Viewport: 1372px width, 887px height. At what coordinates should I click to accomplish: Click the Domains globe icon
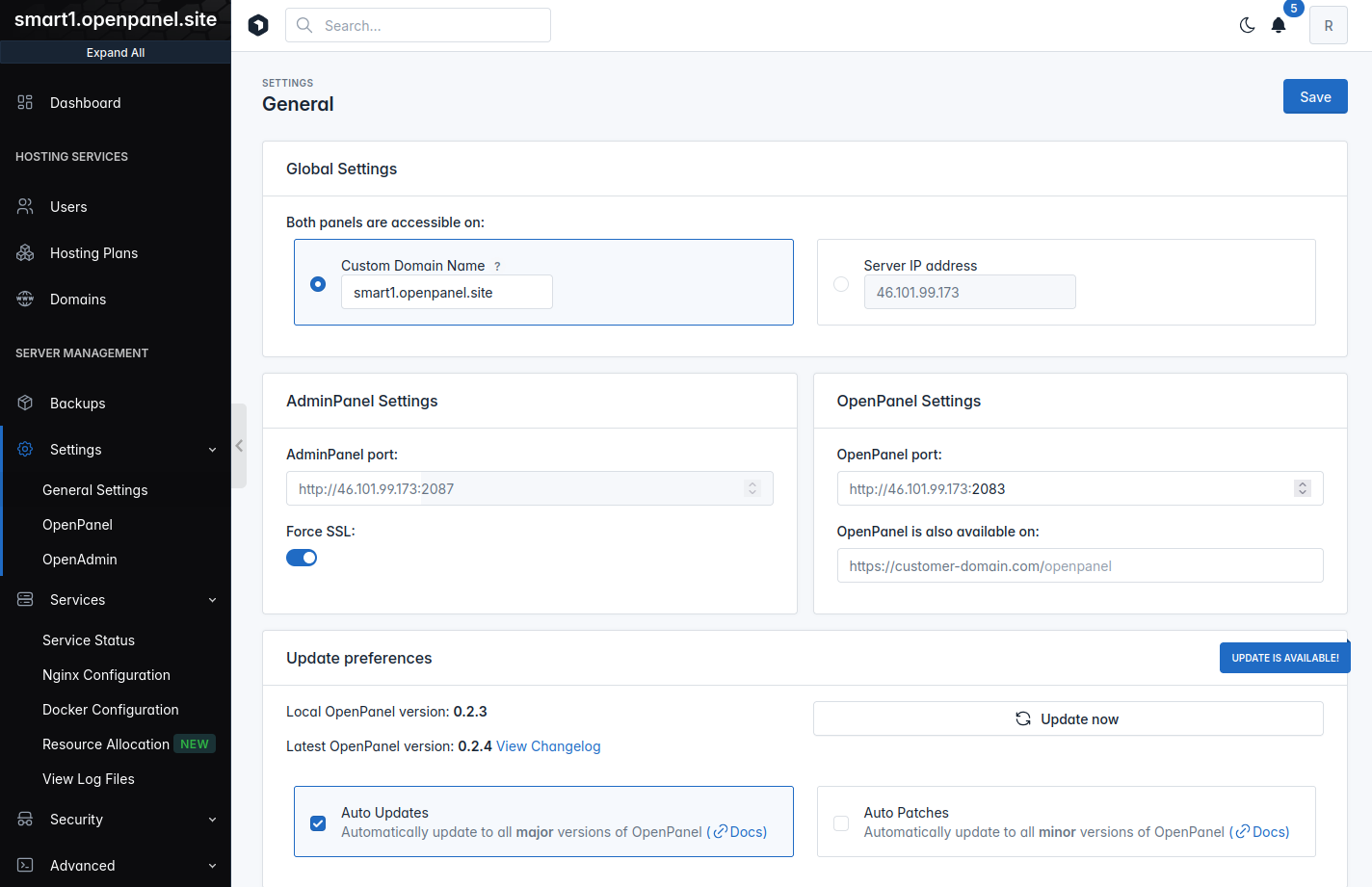tap(25, 300)
